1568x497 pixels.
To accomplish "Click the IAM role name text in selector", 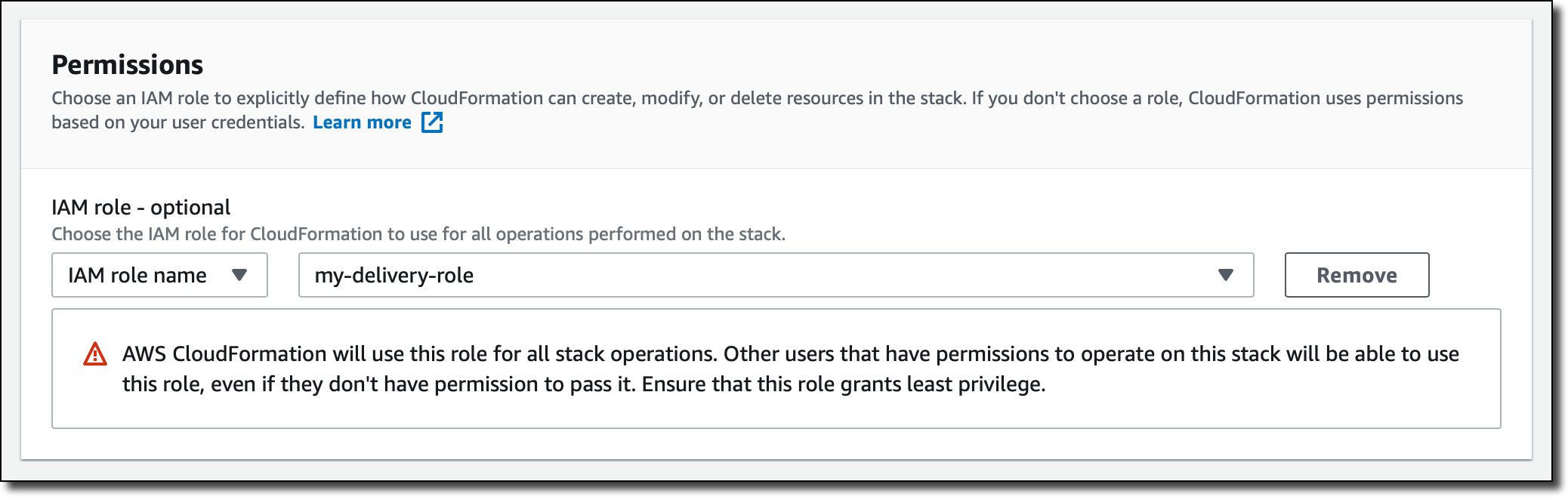I will tap(137, 275).
